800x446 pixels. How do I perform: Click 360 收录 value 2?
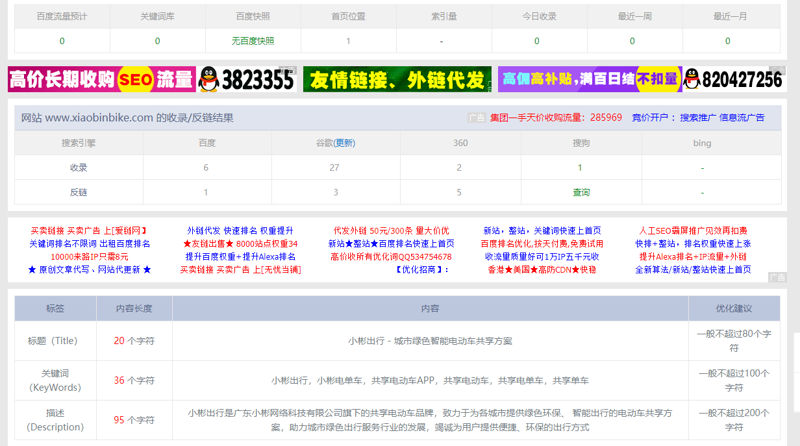pyautogui.click(x=459, y=167)
